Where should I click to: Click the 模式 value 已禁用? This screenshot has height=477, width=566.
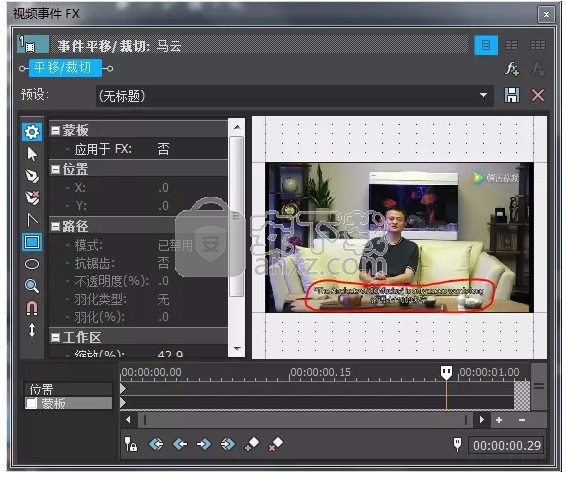point(176,246)
